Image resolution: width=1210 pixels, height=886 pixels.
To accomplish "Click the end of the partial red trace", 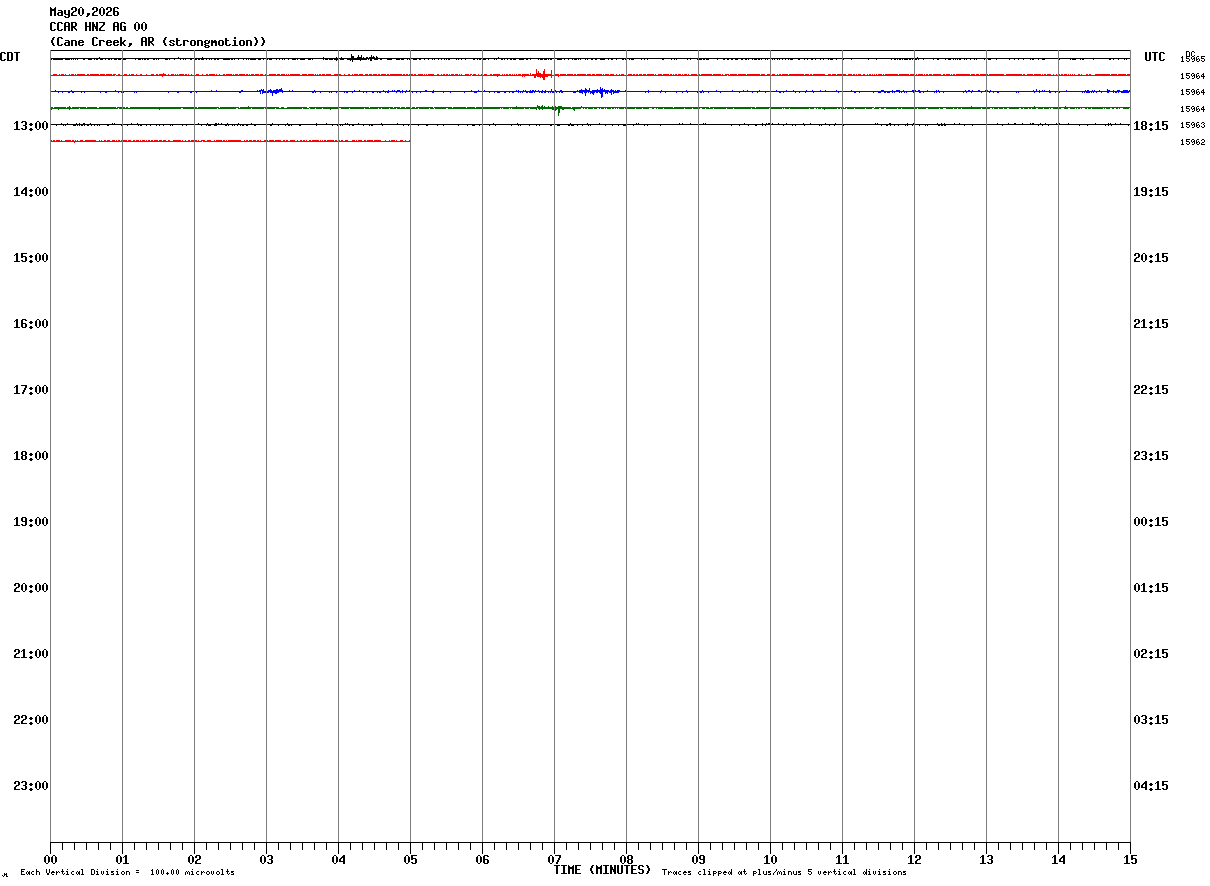I will (x=408, y=141).
